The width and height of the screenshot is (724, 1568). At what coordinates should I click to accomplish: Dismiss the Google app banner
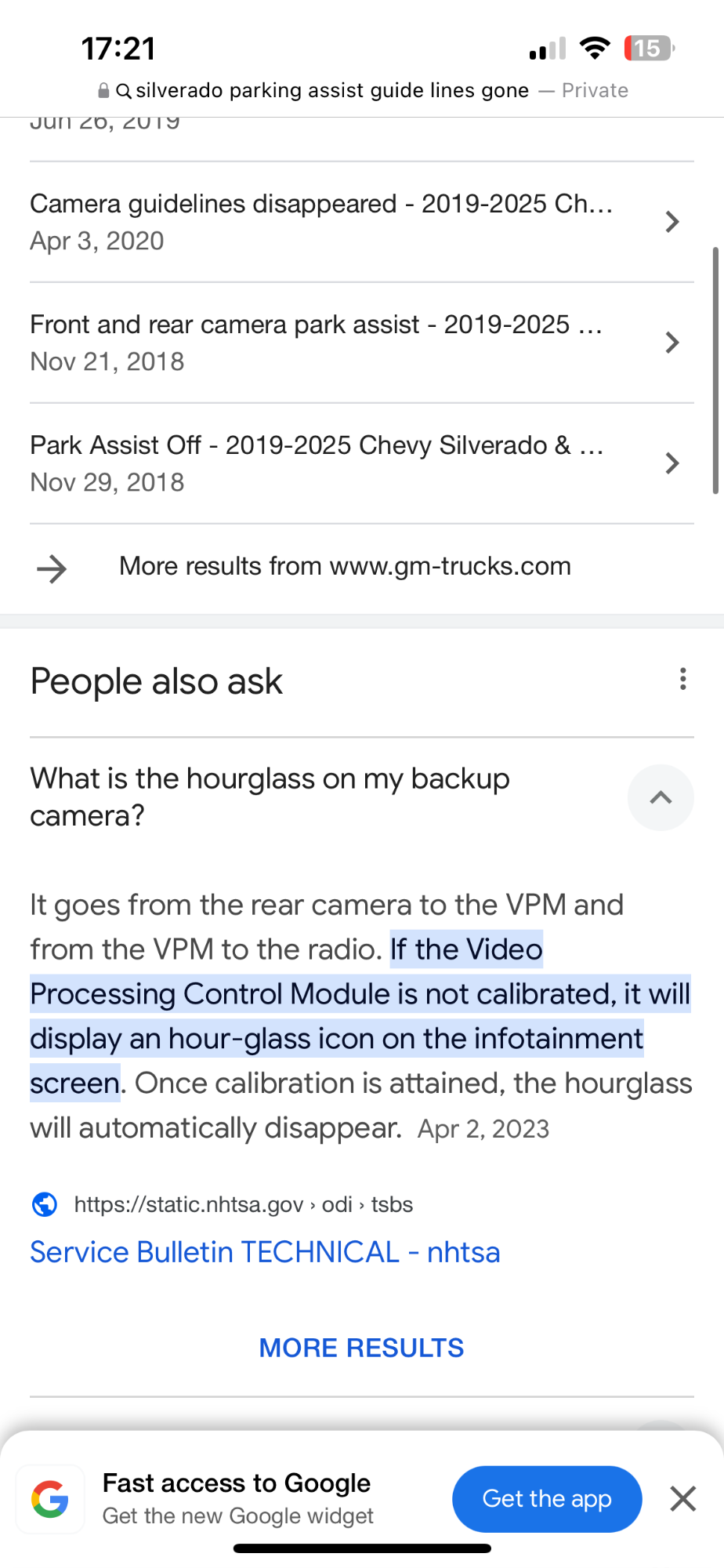(683, 1499)
